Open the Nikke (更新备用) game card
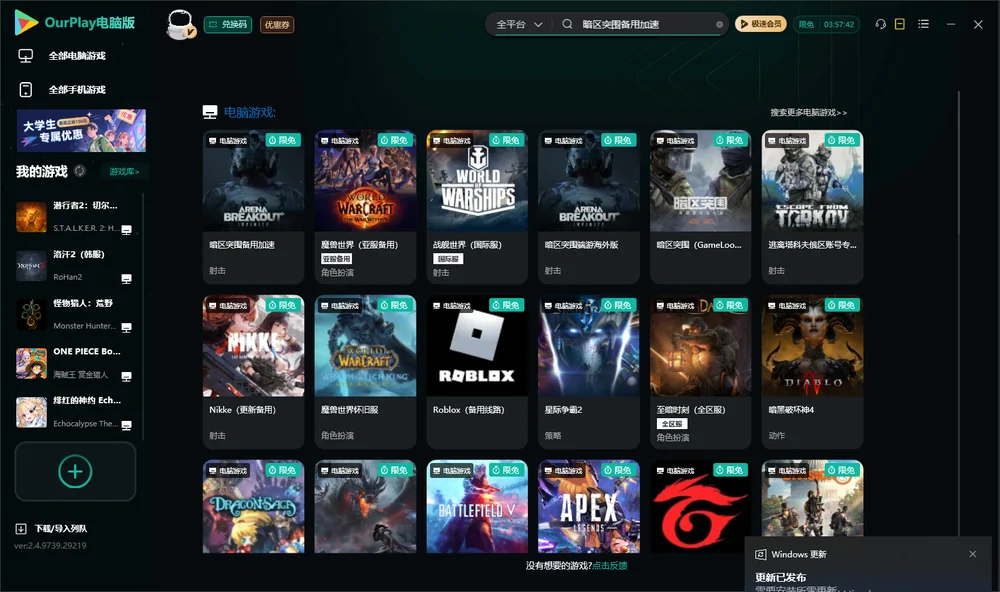 253,372
